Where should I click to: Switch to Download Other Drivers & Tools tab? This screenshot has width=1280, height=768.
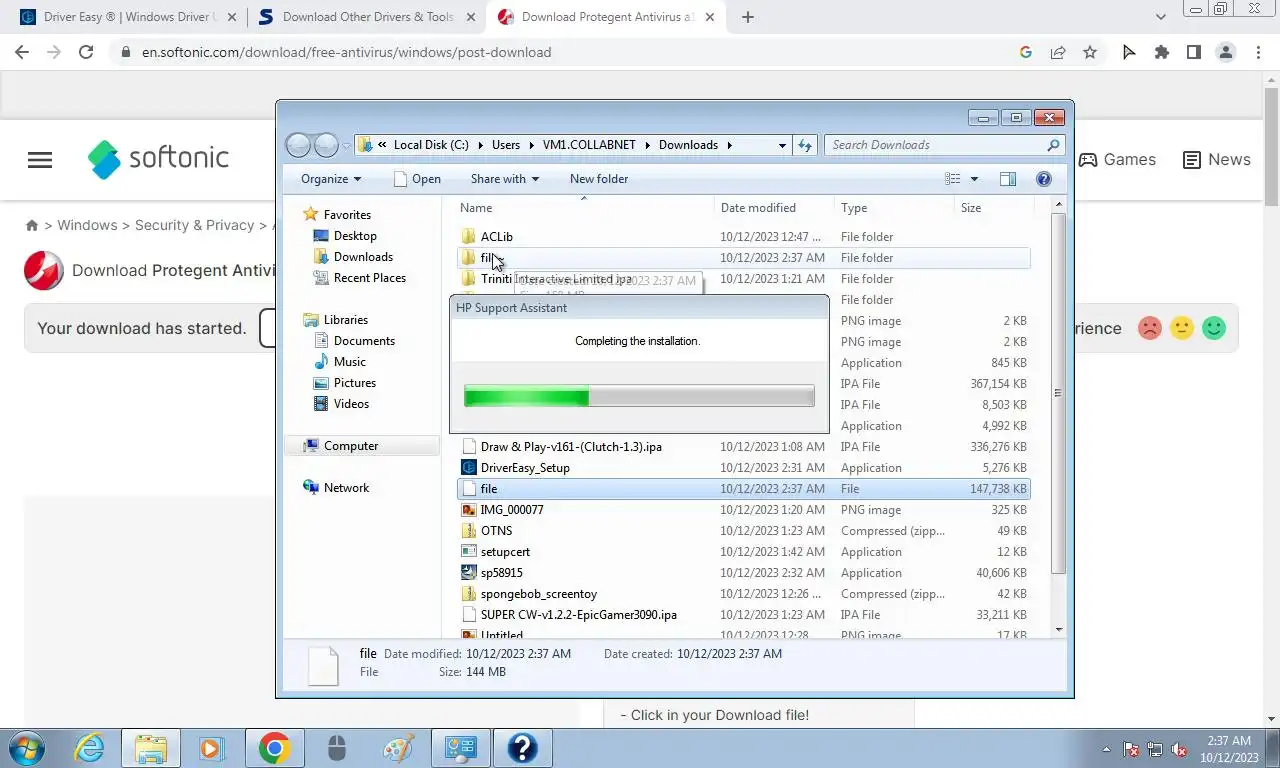(x=367, y=17)
